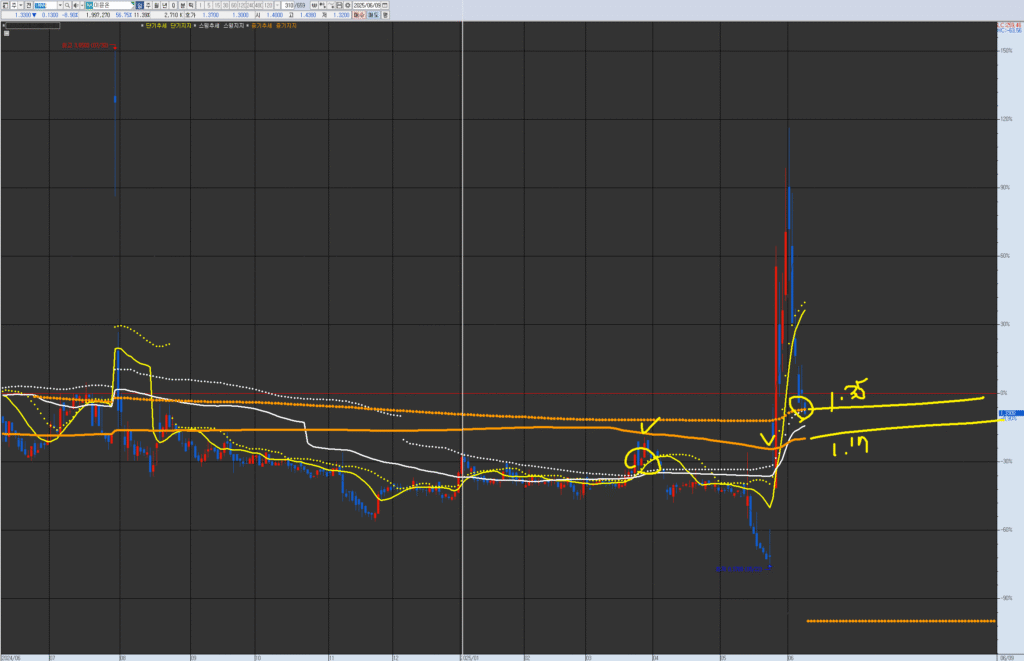The image size is (1024, 661).
Task: Click the save floppy disk icon
Action: [x=339, y=5]
